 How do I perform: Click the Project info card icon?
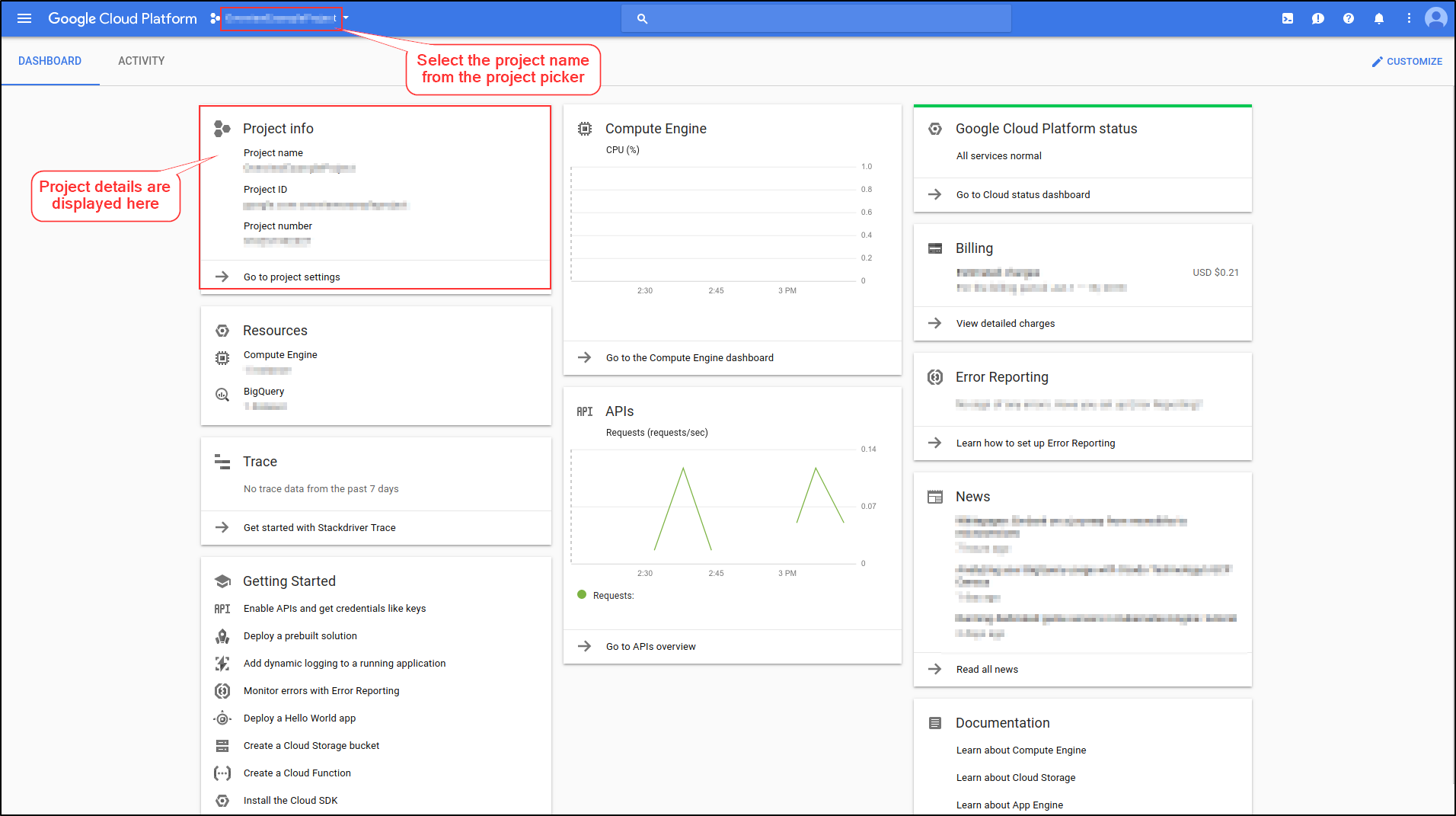[x=222, y=129]
